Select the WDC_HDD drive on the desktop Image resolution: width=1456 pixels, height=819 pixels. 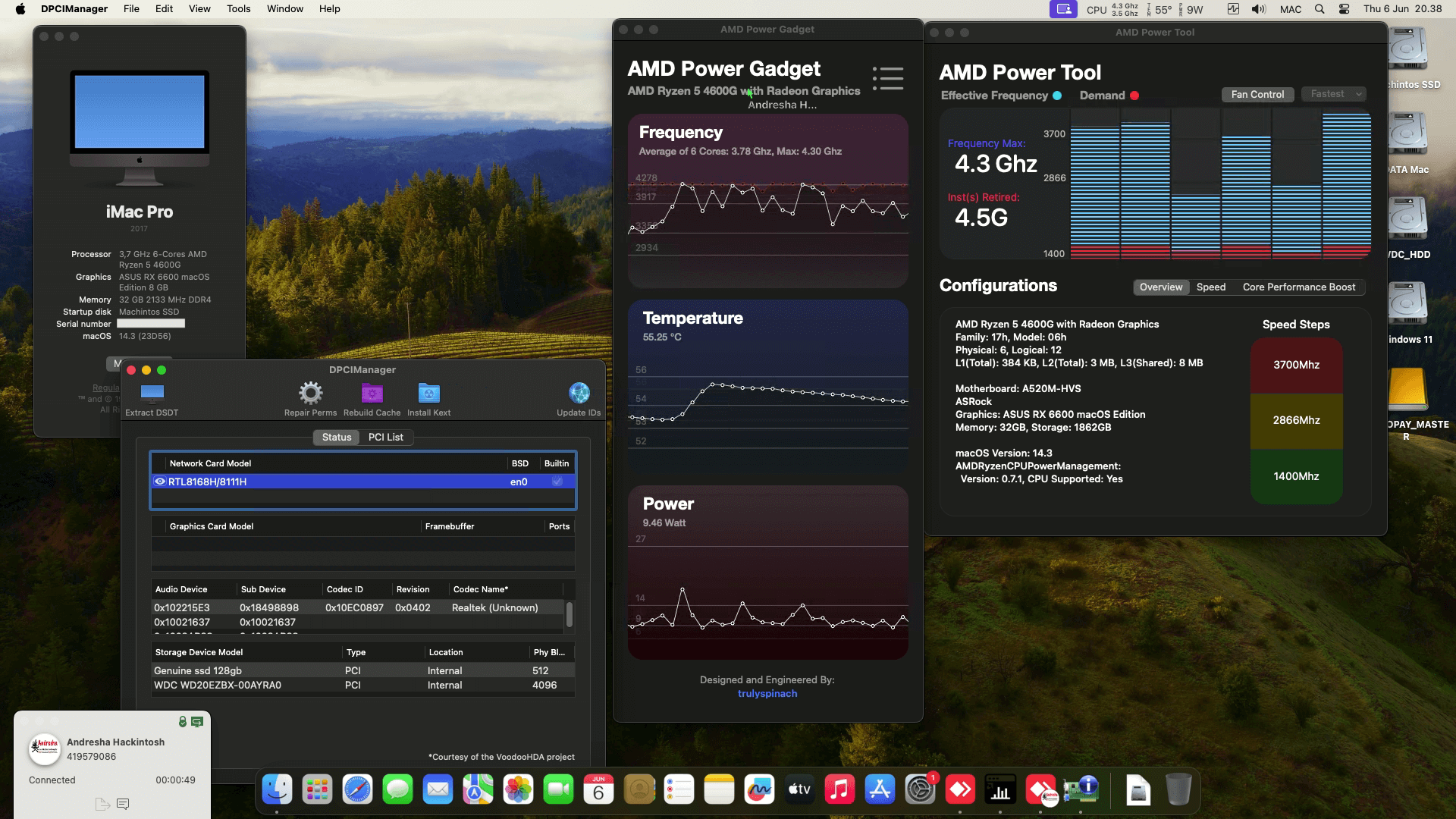click(x=1408, y=227)
